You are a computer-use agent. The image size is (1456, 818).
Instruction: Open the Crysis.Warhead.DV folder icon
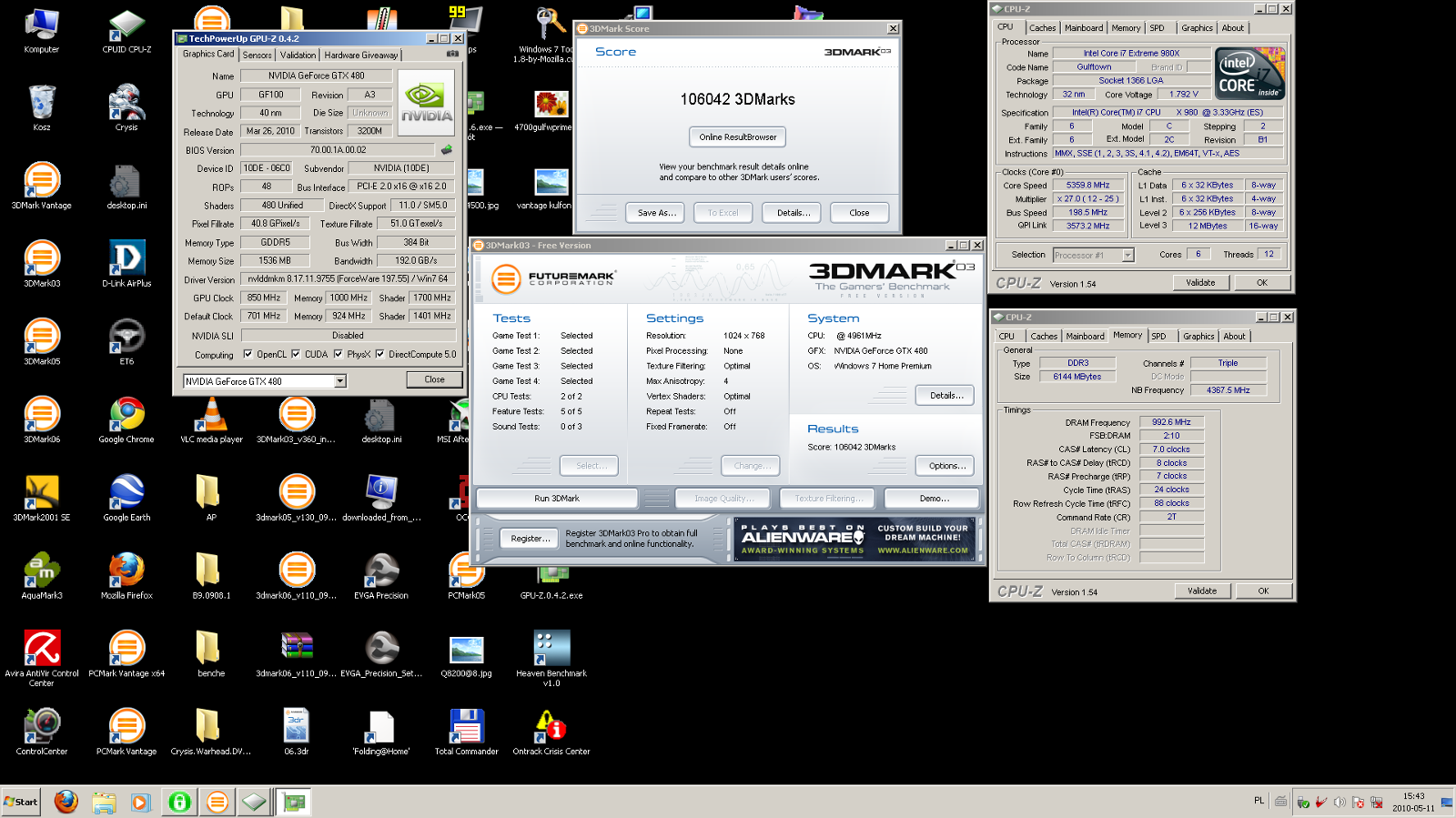pyautogui.click(x=211, y=732)
